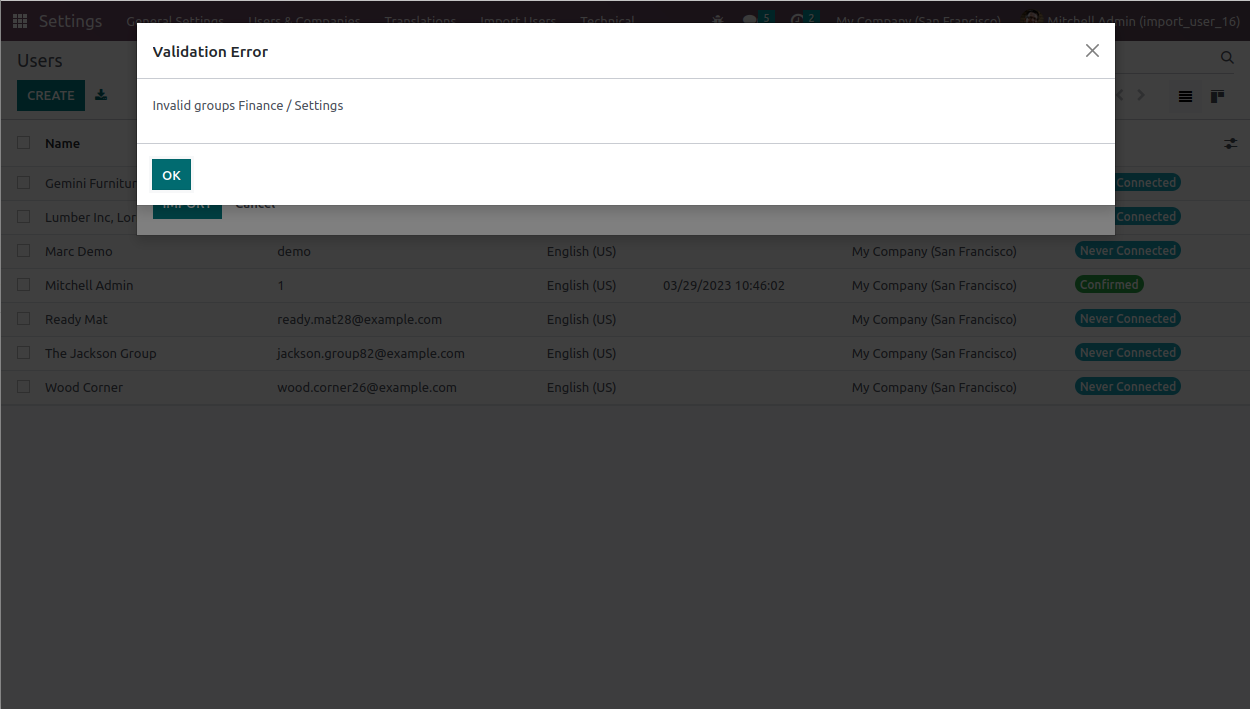Click Never Connected badge in Wood Corner row
This screenshot has width=1250, height=709.
coord(1128,387)
